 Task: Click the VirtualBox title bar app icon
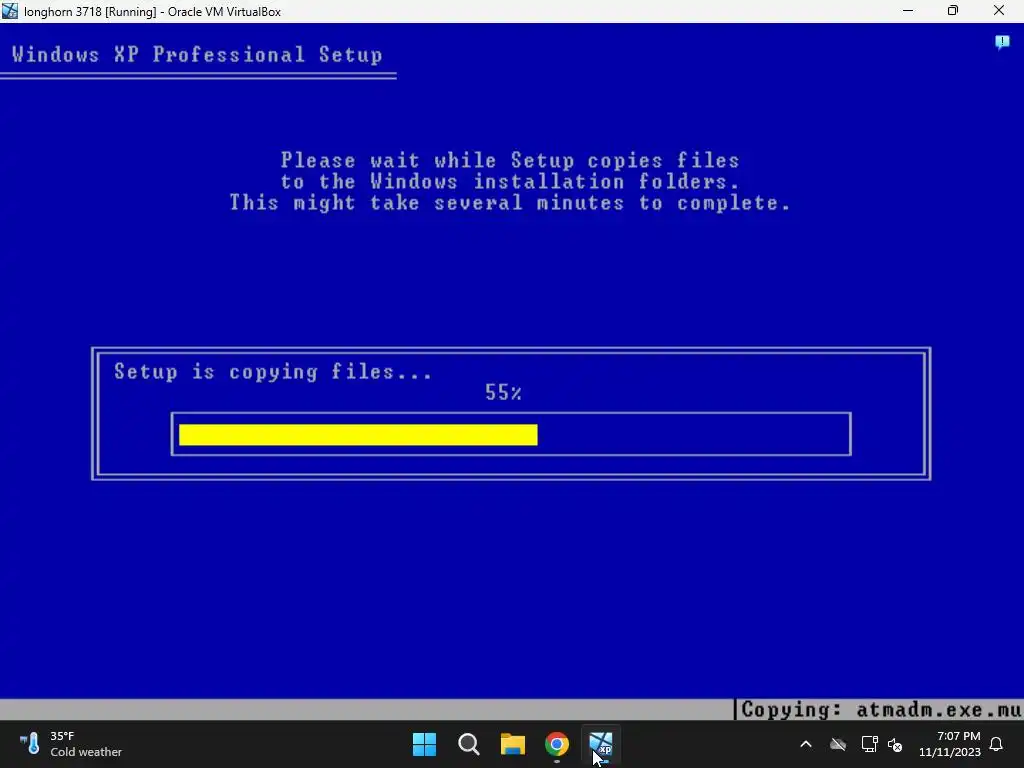click(x=10, y=11)
